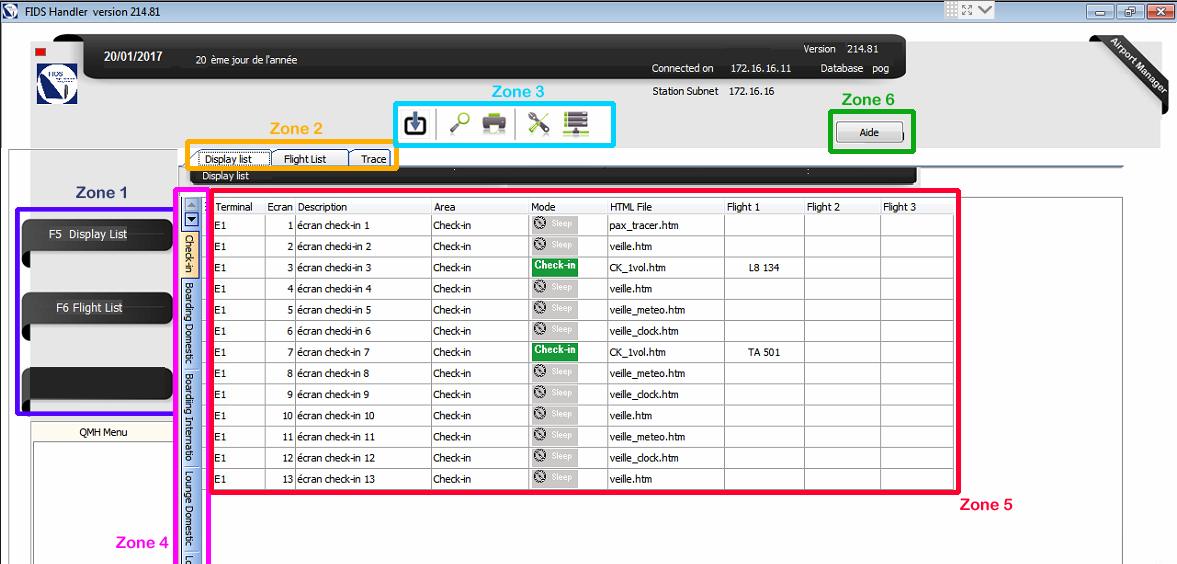
Task: Click Sleep mode indicator for écran check-in 13
Action: (x=554, y=478)
